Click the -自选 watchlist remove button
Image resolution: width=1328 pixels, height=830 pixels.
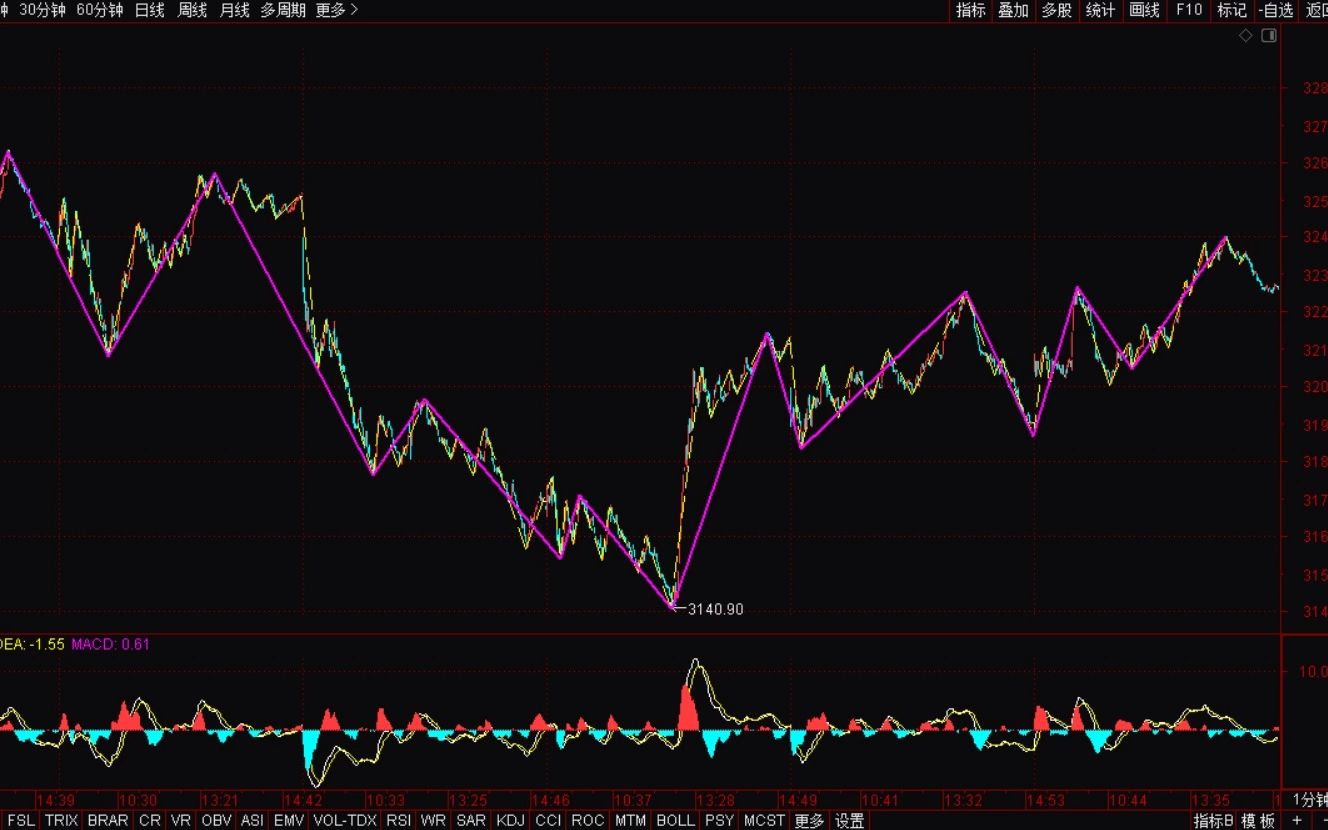click(x=1276, y=10)
